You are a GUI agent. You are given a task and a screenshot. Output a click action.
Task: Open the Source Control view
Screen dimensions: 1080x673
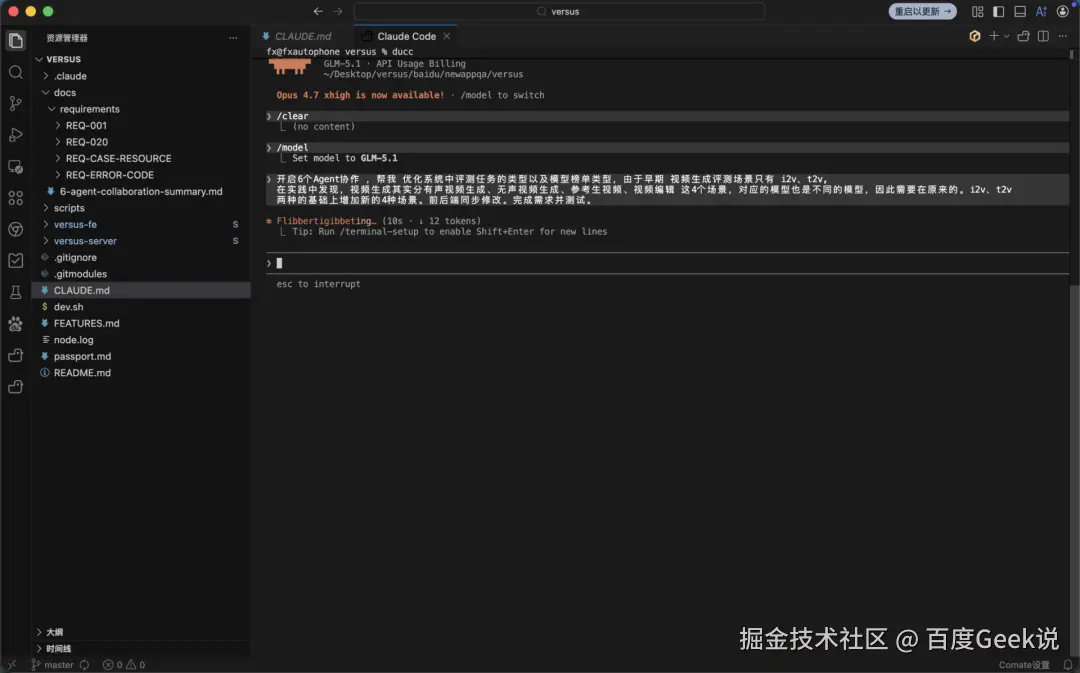pyautogui.click(x=15, y=103)
